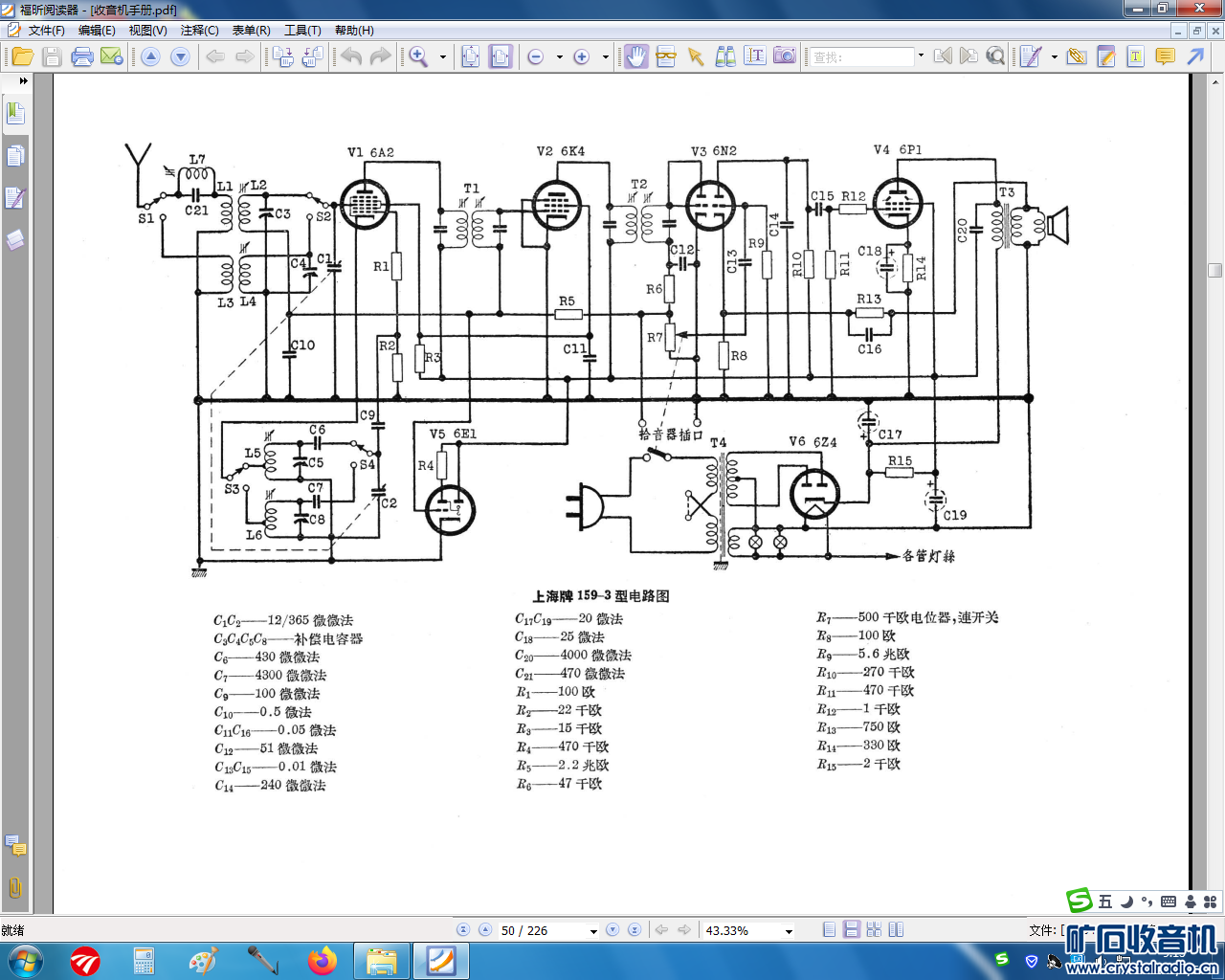The image size is (1225, 980).
Task: Click into the 查找 search field
Action: coord(862,56)
